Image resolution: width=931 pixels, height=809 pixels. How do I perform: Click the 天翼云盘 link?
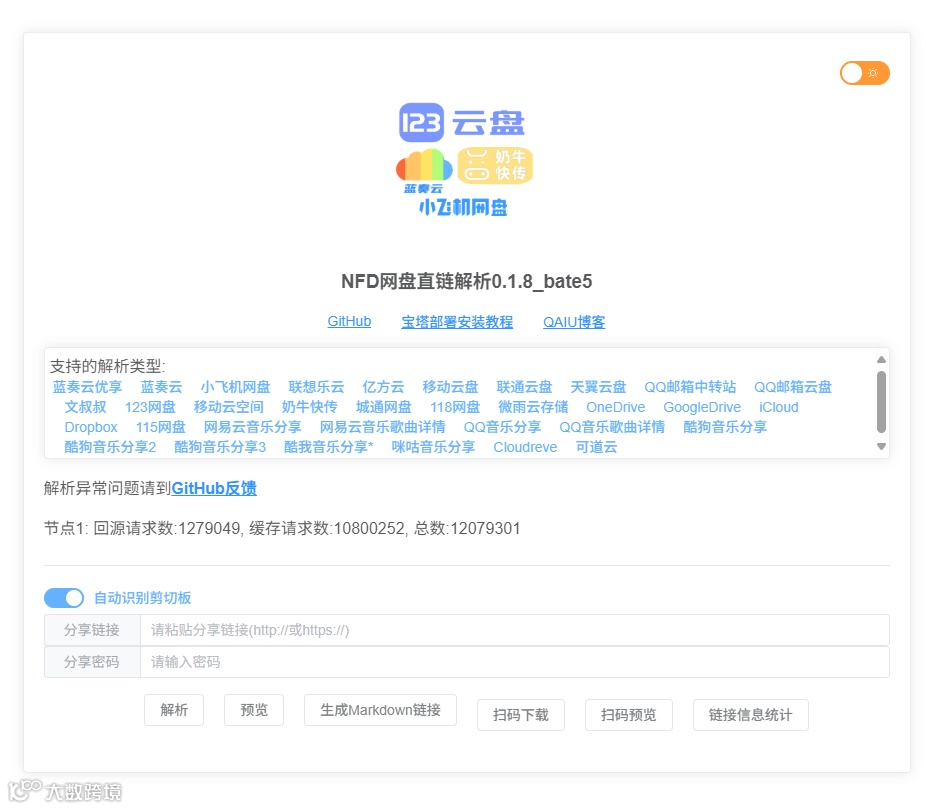tap(598, 387)
